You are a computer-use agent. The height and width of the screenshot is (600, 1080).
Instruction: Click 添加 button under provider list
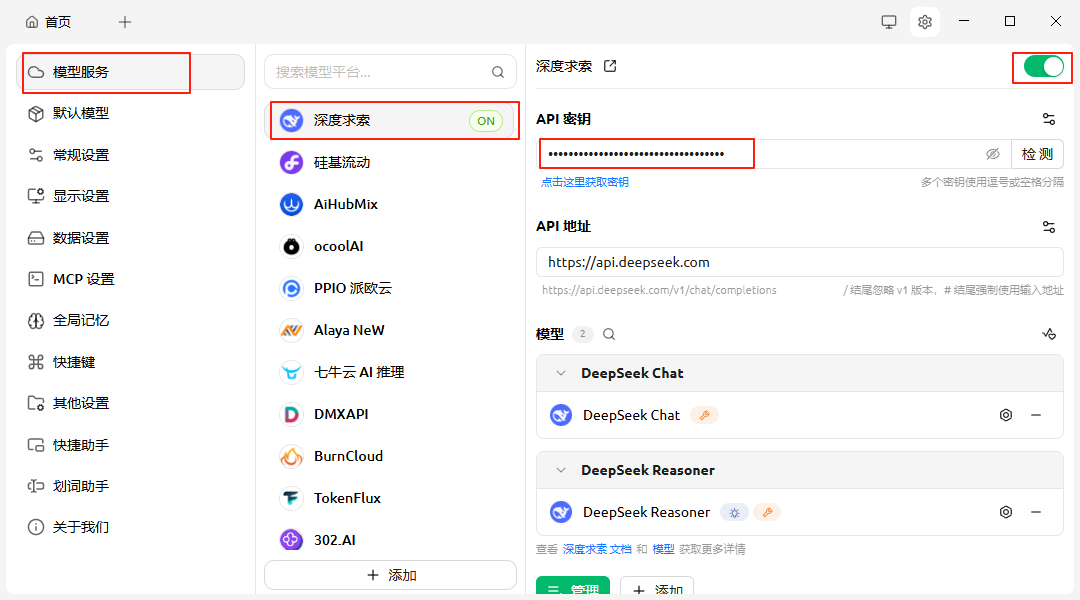tap(391, 575)
